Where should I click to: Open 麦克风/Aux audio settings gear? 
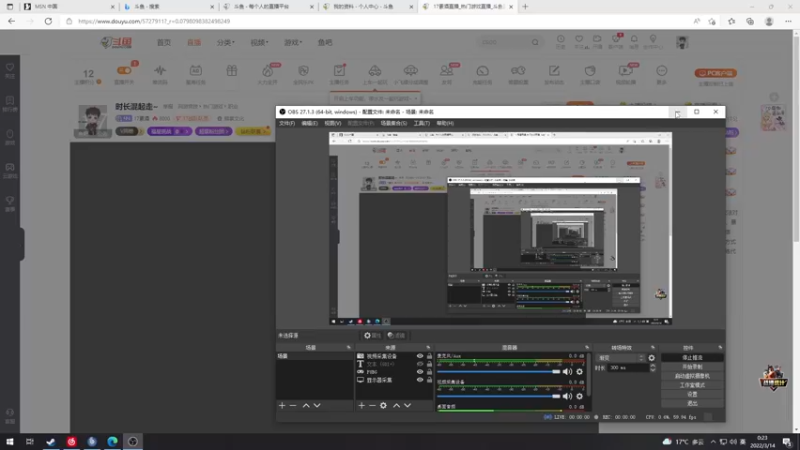[x=579, y=372]
